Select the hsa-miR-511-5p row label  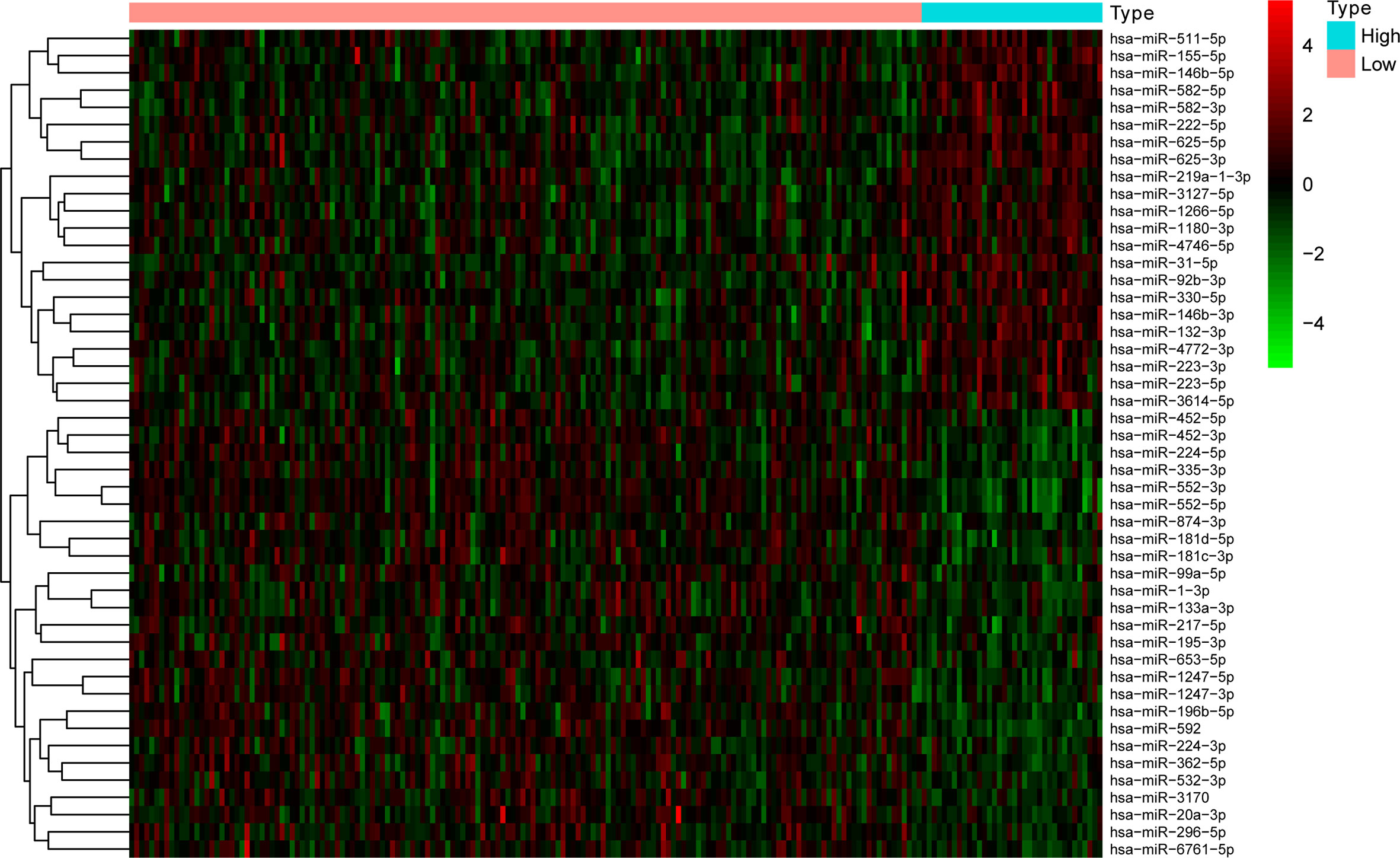(1168, 39)
